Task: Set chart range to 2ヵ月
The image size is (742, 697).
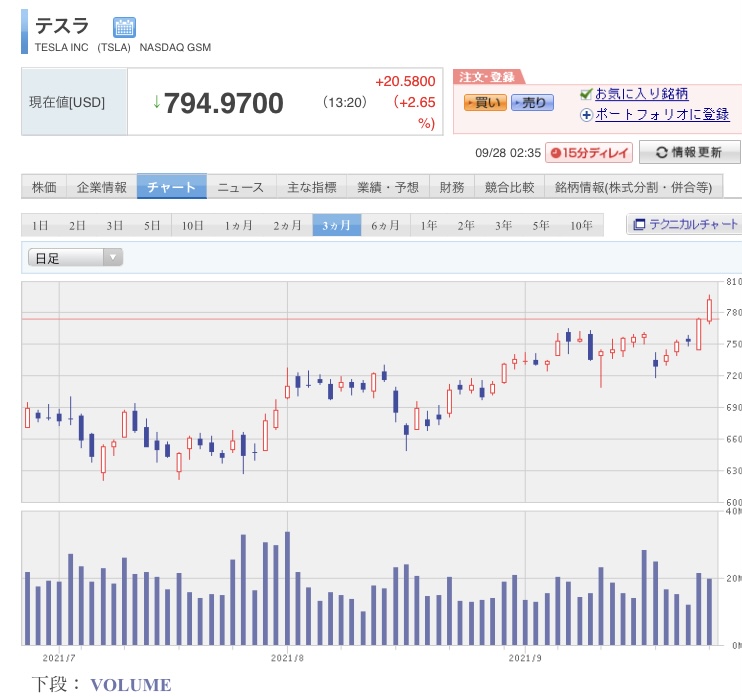Action: [288, 225]
